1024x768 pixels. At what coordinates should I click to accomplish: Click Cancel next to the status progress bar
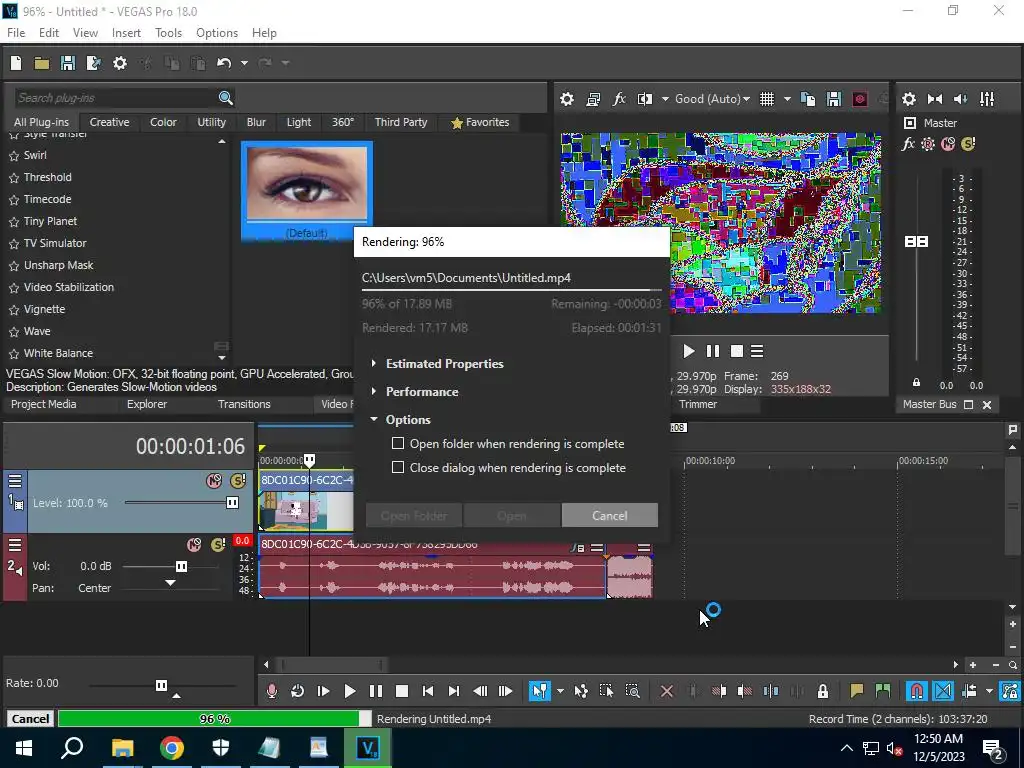(30, 719)
